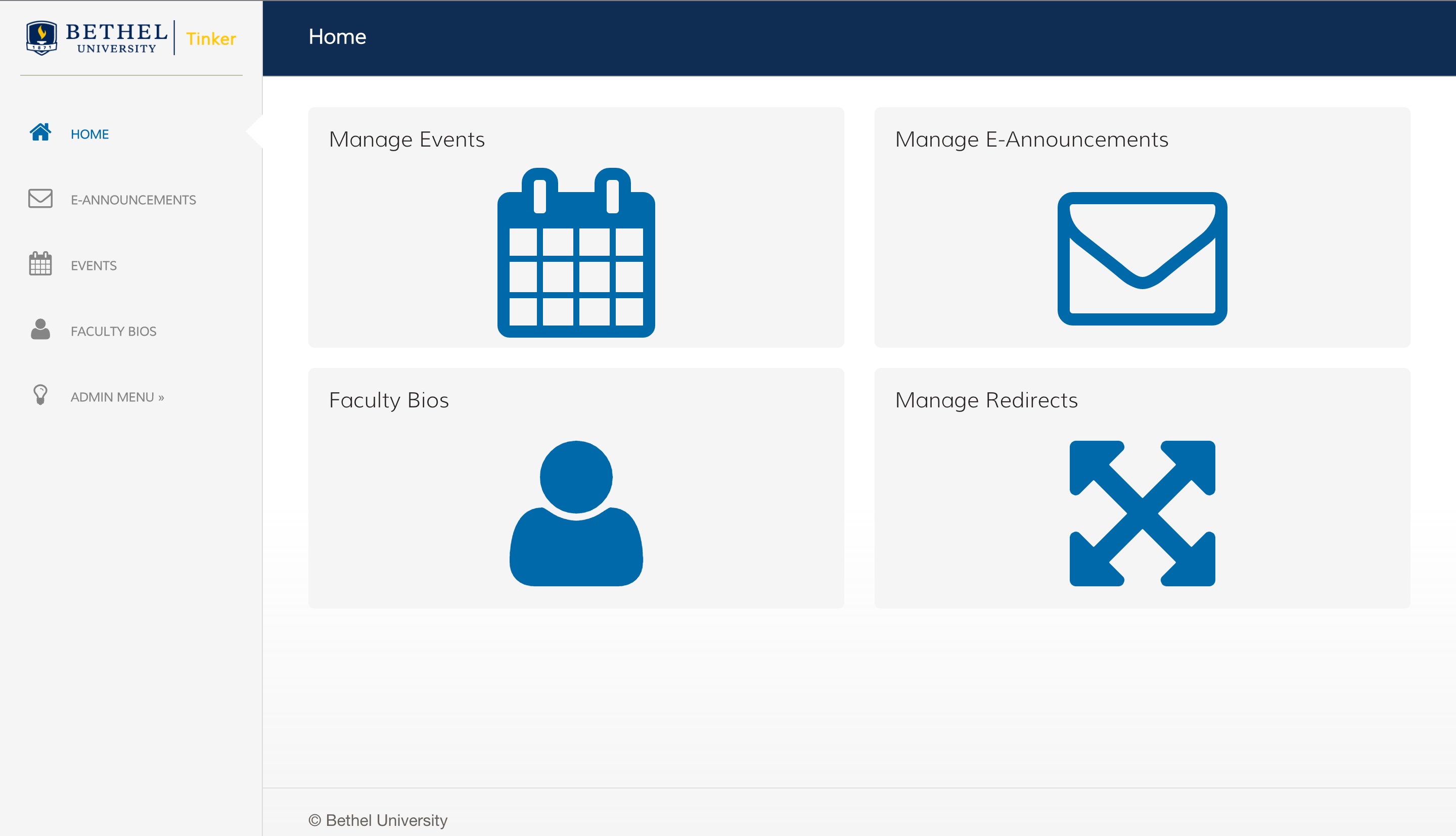Click the crossed arrows redirects icon

click(x=1142, y=514)
